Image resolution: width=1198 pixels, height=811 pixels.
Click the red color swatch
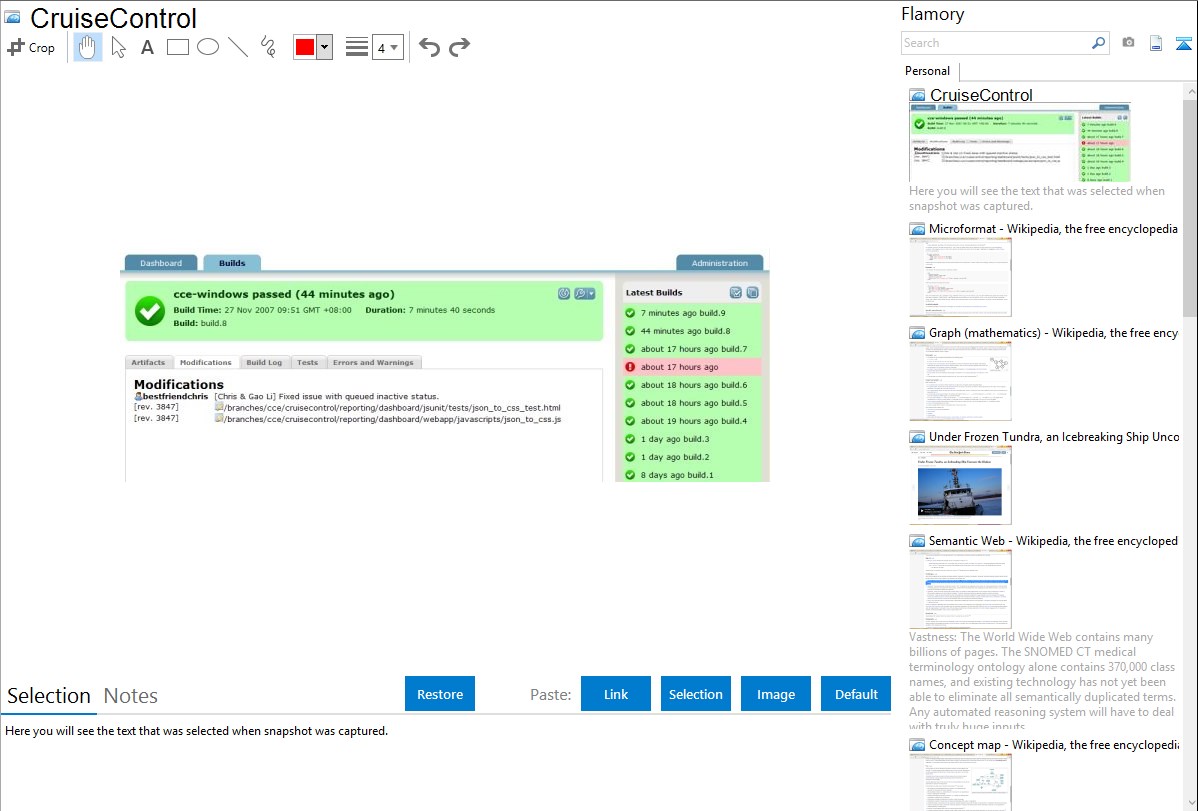coord(304,47)
